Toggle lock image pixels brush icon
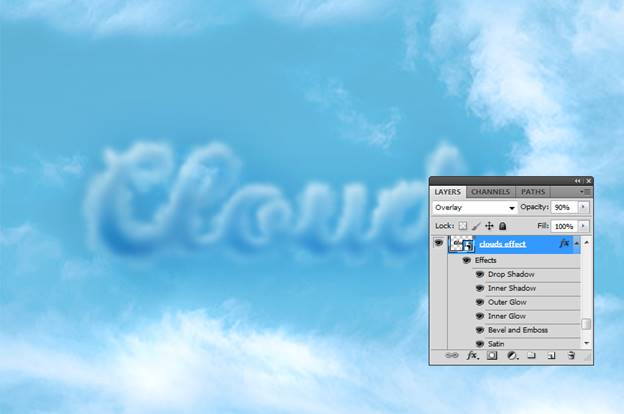Screen dimensions: 624x414 click(476, 226)
